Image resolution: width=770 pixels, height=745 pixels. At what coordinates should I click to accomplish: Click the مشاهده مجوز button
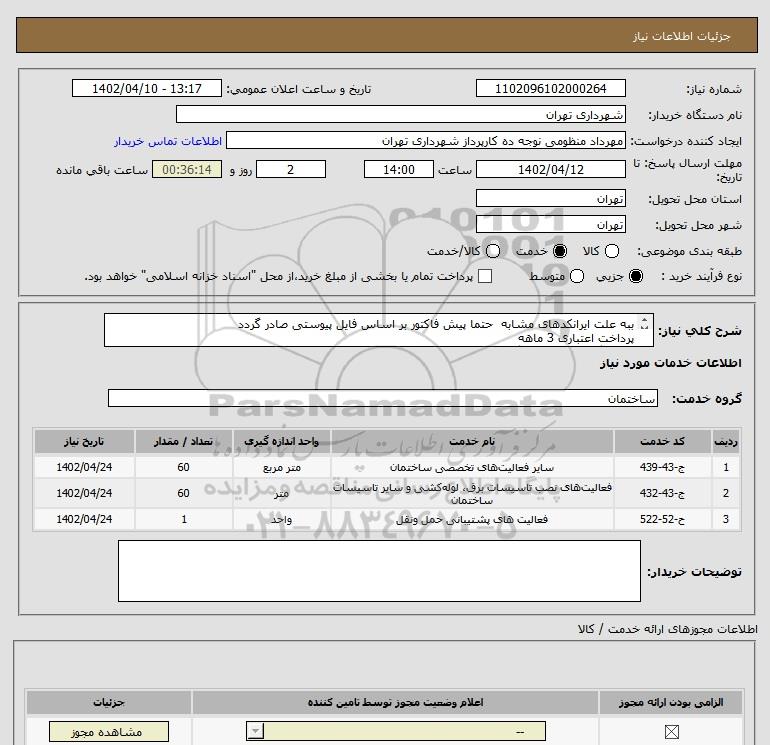click(109, 732)
